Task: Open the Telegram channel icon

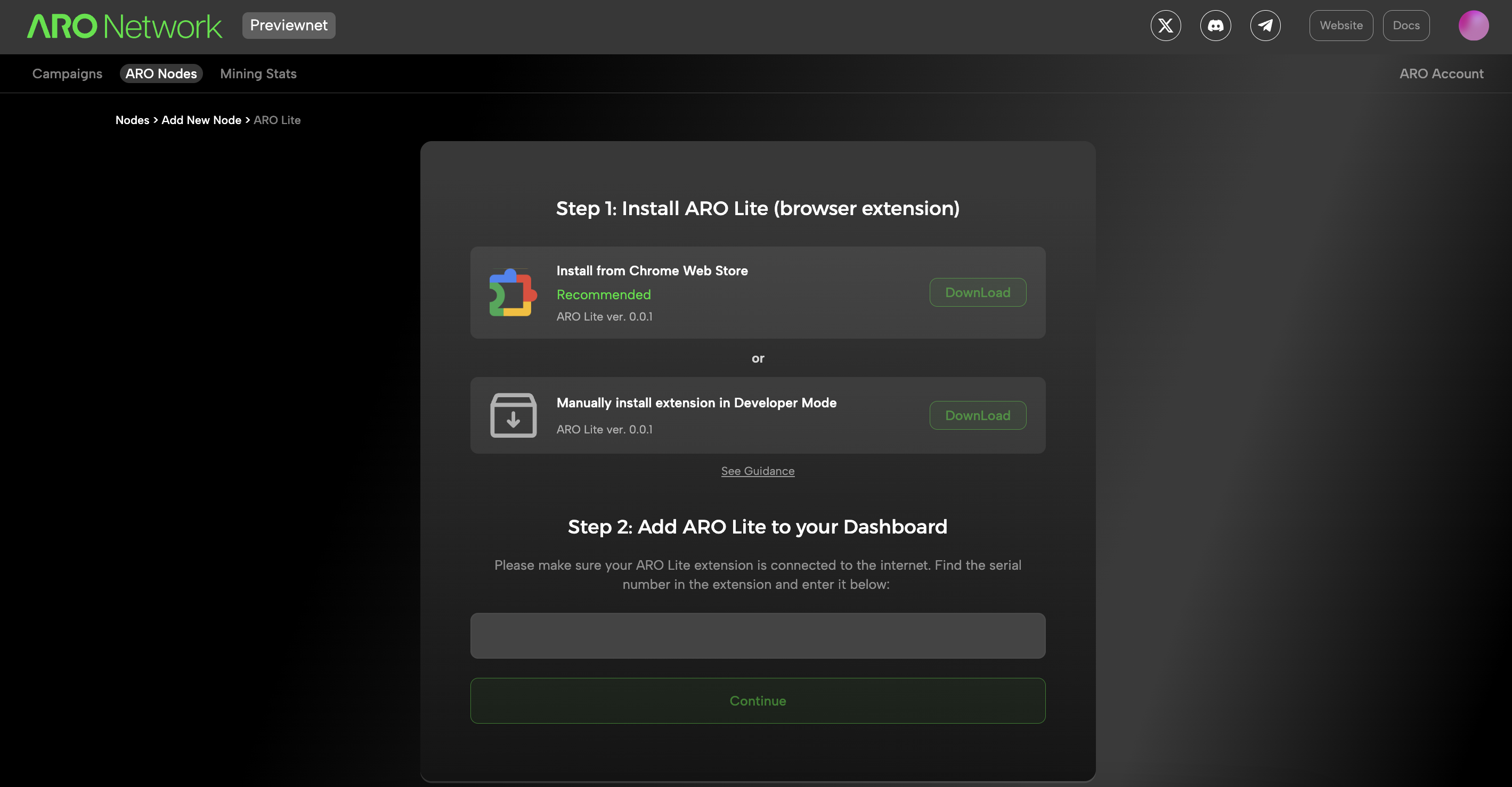Action: 1265,26
